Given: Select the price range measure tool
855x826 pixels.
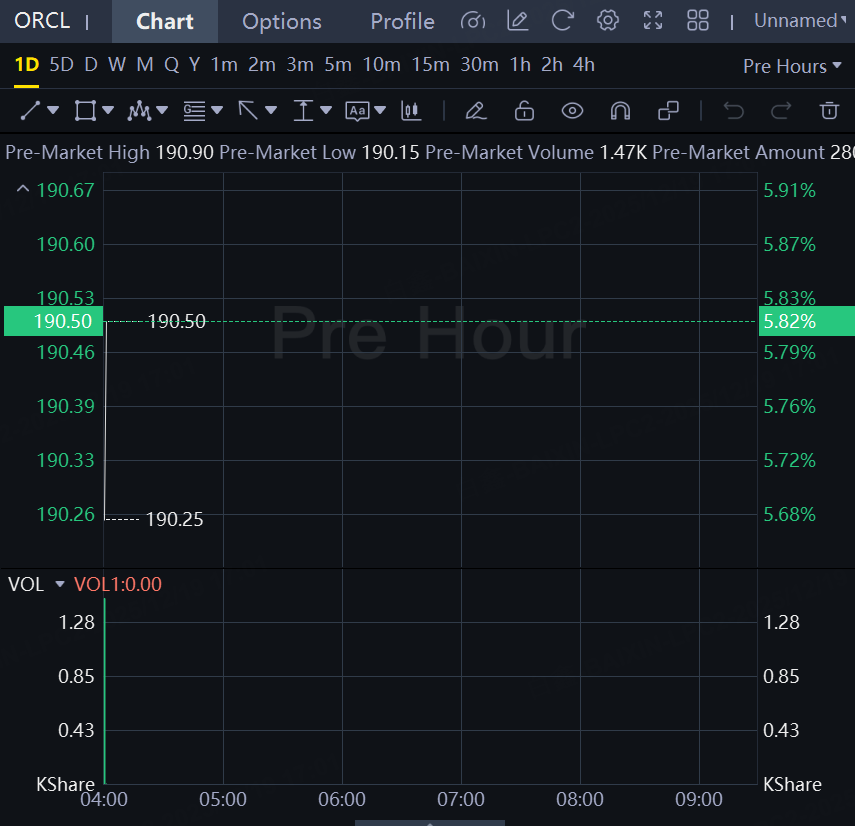Looking at the screenshot, I should pos(303,111).
